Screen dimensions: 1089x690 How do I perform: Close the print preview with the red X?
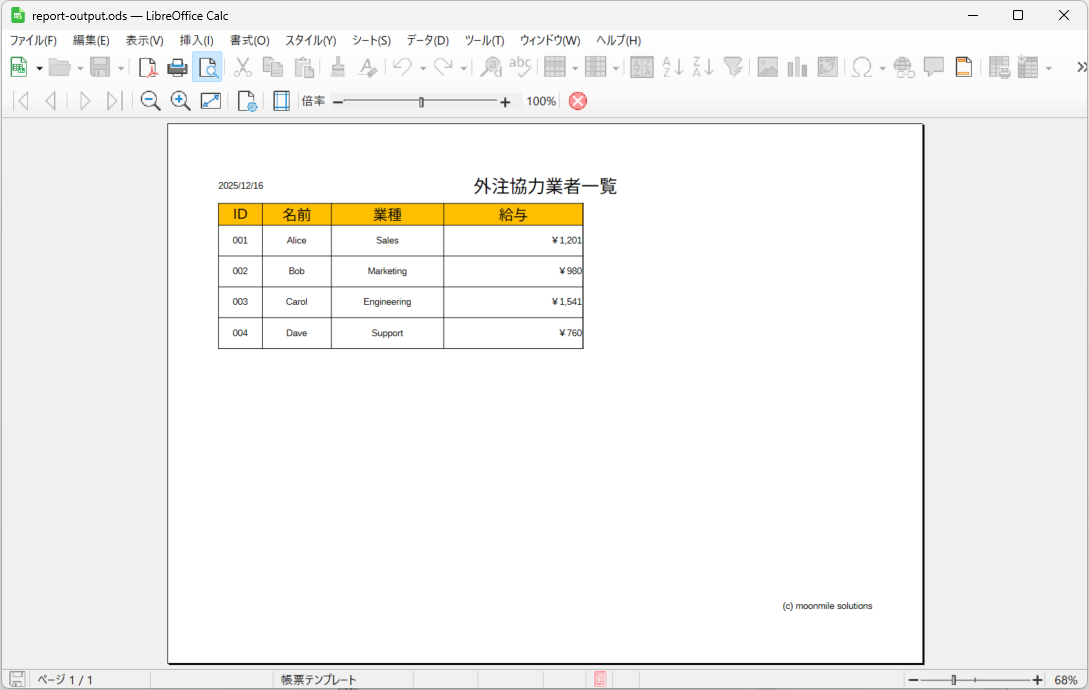pyautogui.click(x=578, y=101)
